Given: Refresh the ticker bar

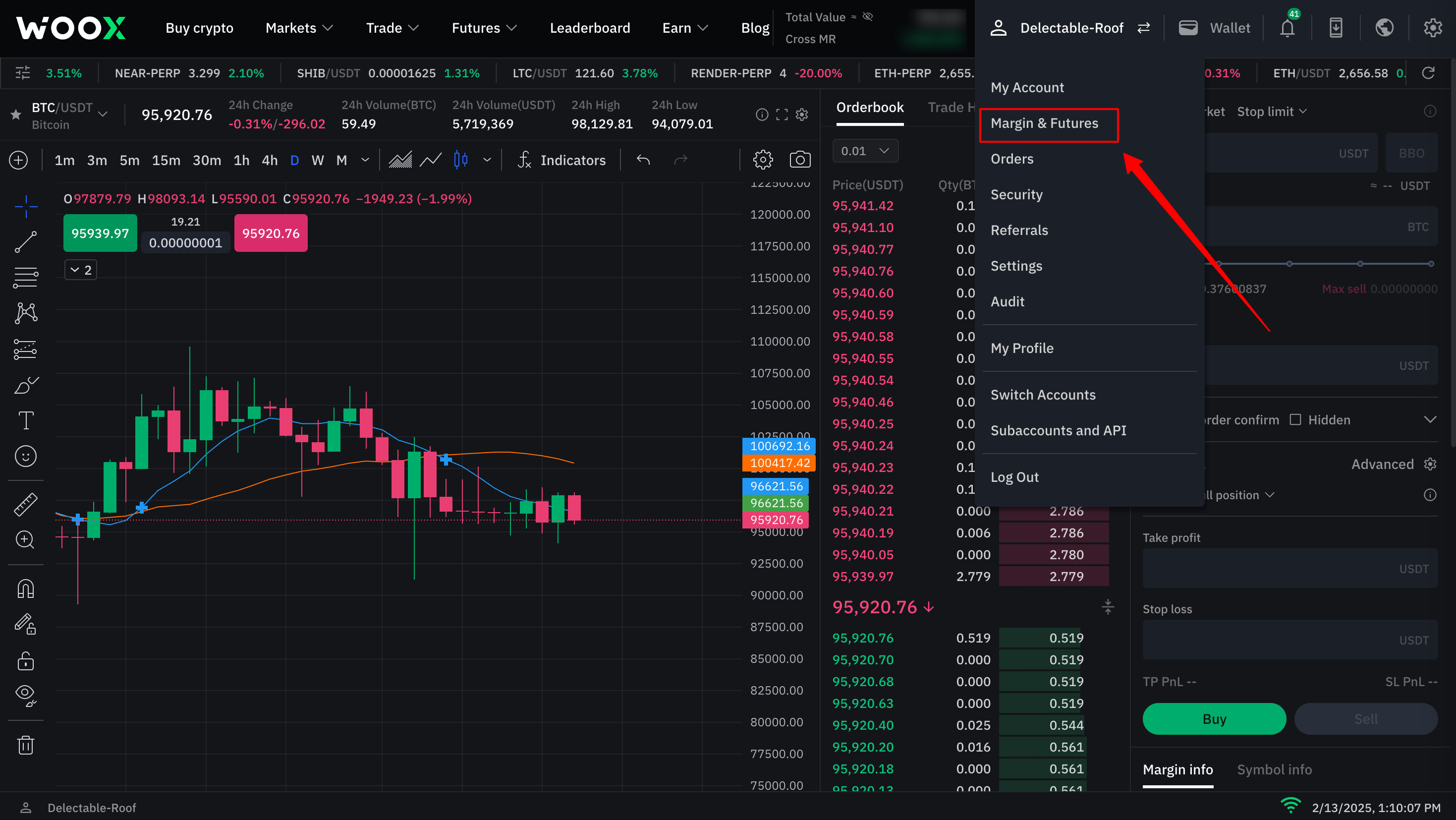Looking at the screenshot, I should pos(1428,73).
